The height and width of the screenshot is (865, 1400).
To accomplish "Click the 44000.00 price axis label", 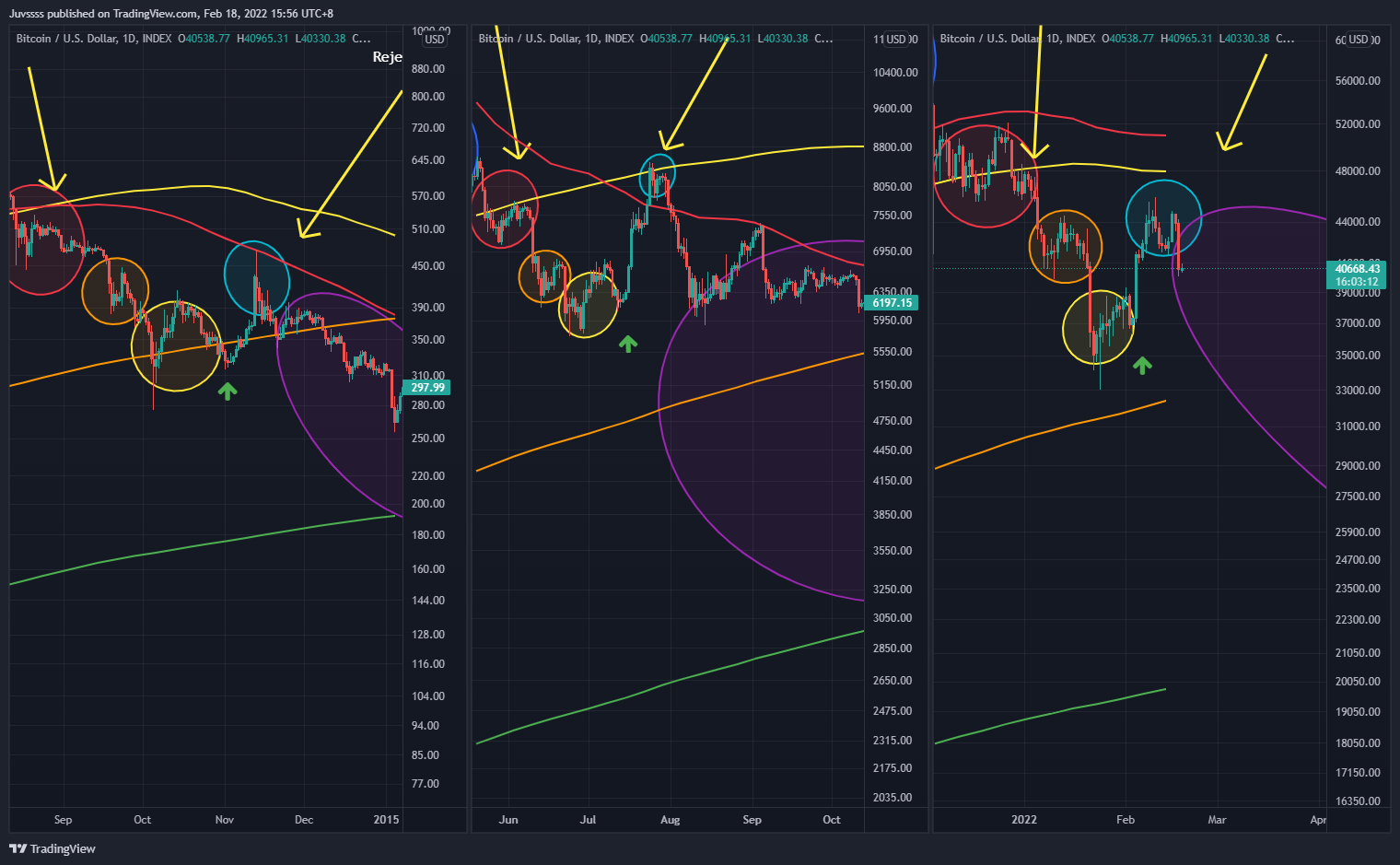I will tap(1358, 222).
